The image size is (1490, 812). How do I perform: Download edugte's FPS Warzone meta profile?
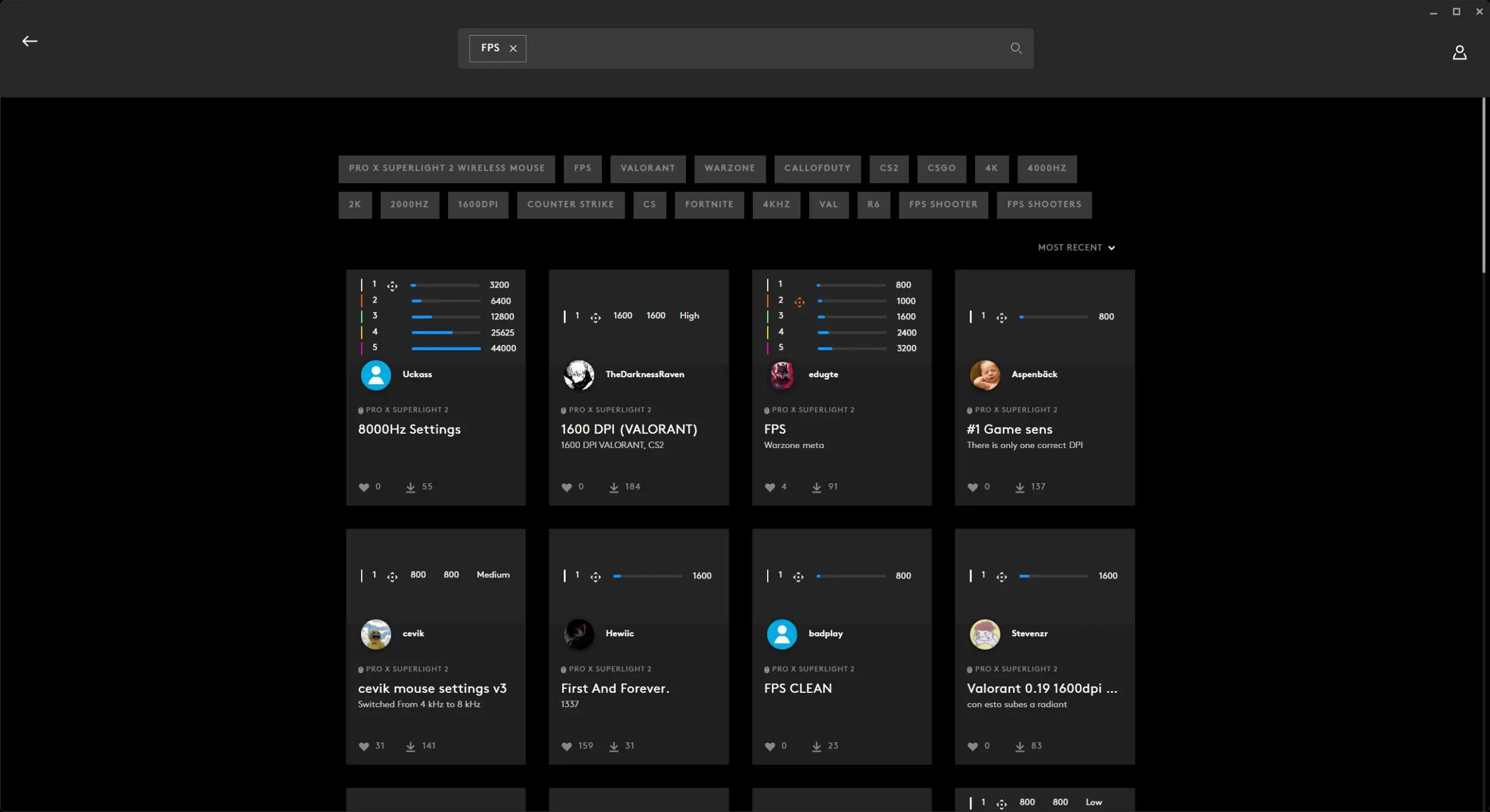pyautogui.click(x=817, y=487)
